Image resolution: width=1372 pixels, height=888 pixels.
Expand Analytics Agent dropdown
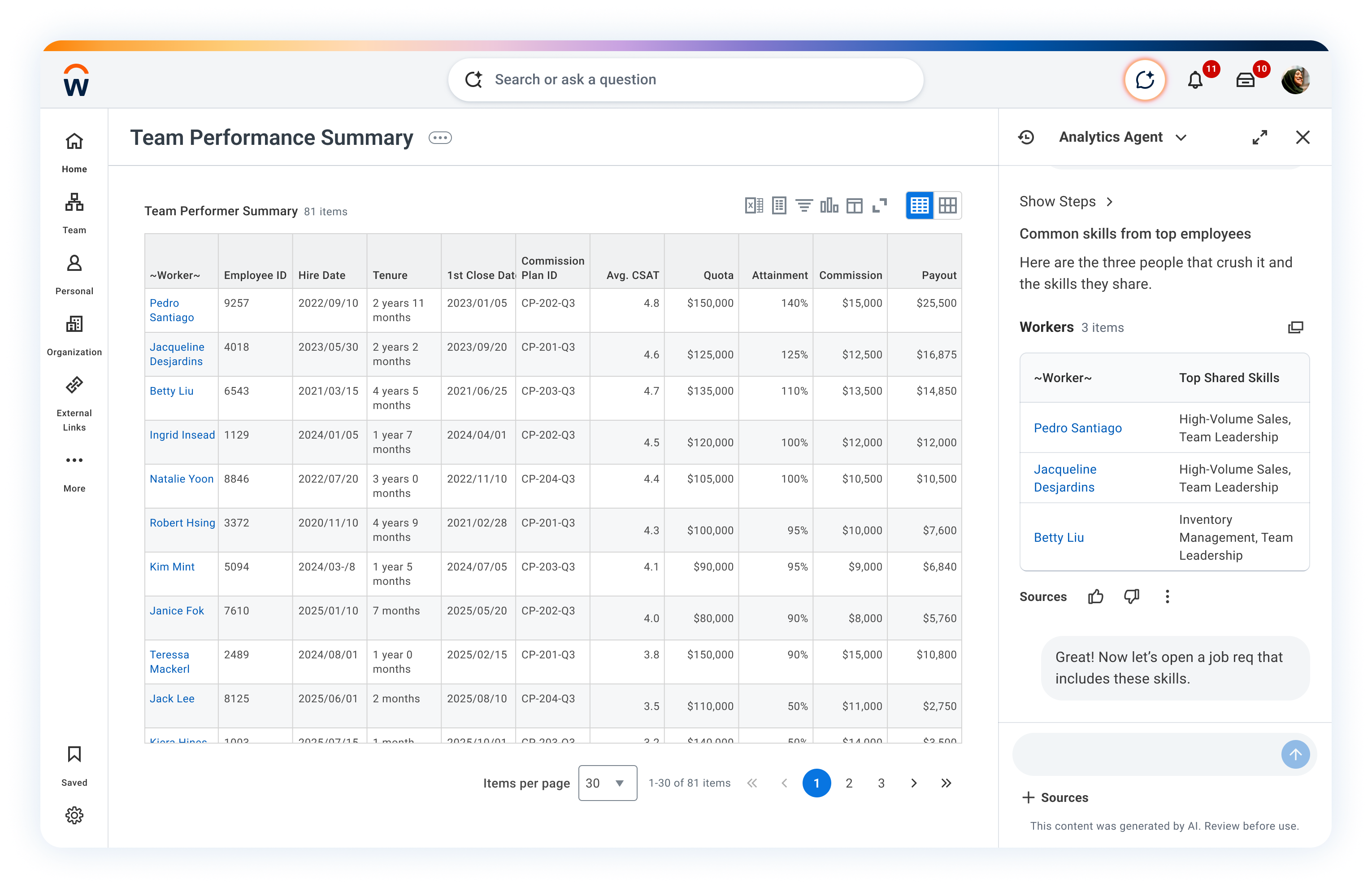tap(1181, 137)
